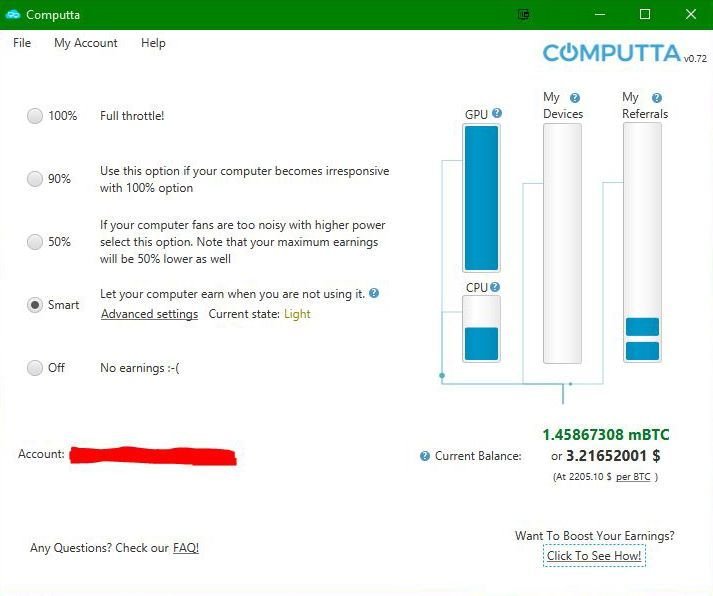Click the My Referrals help icon
713x596 pixels.
tap(657, 98)
